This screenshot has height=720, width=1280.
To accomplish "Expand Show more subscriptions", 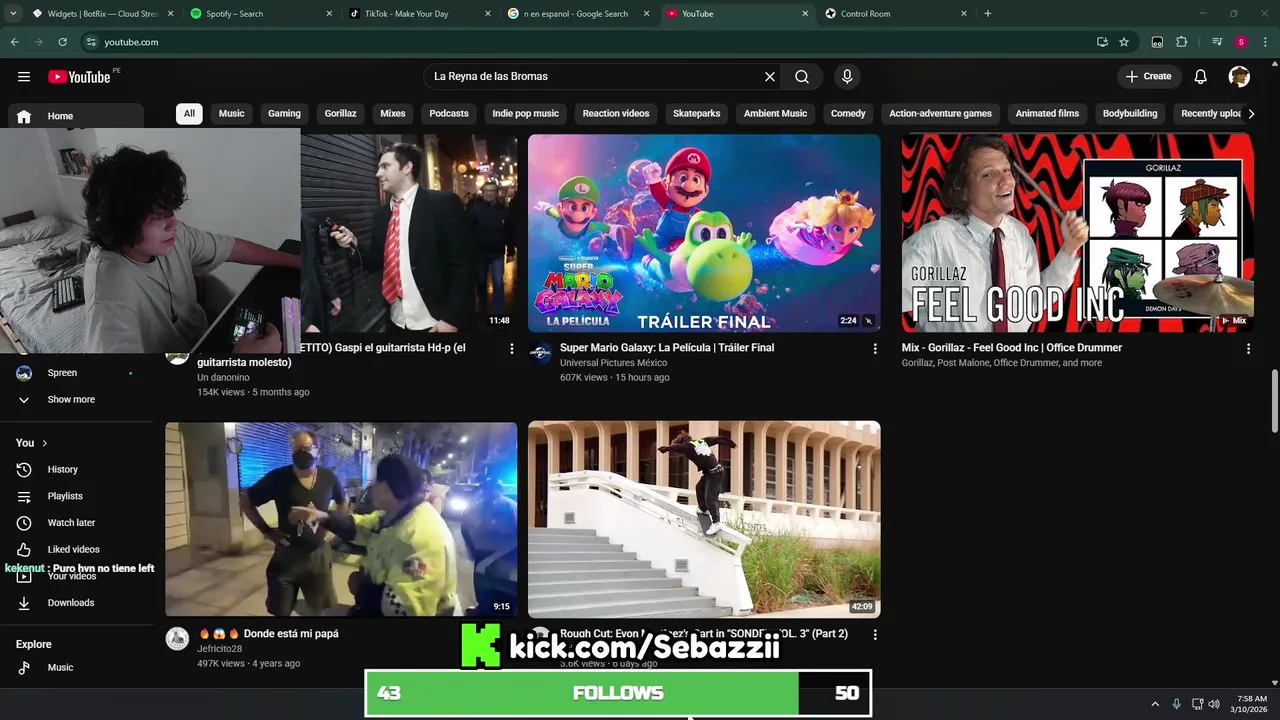I will (x=76, y=400).
